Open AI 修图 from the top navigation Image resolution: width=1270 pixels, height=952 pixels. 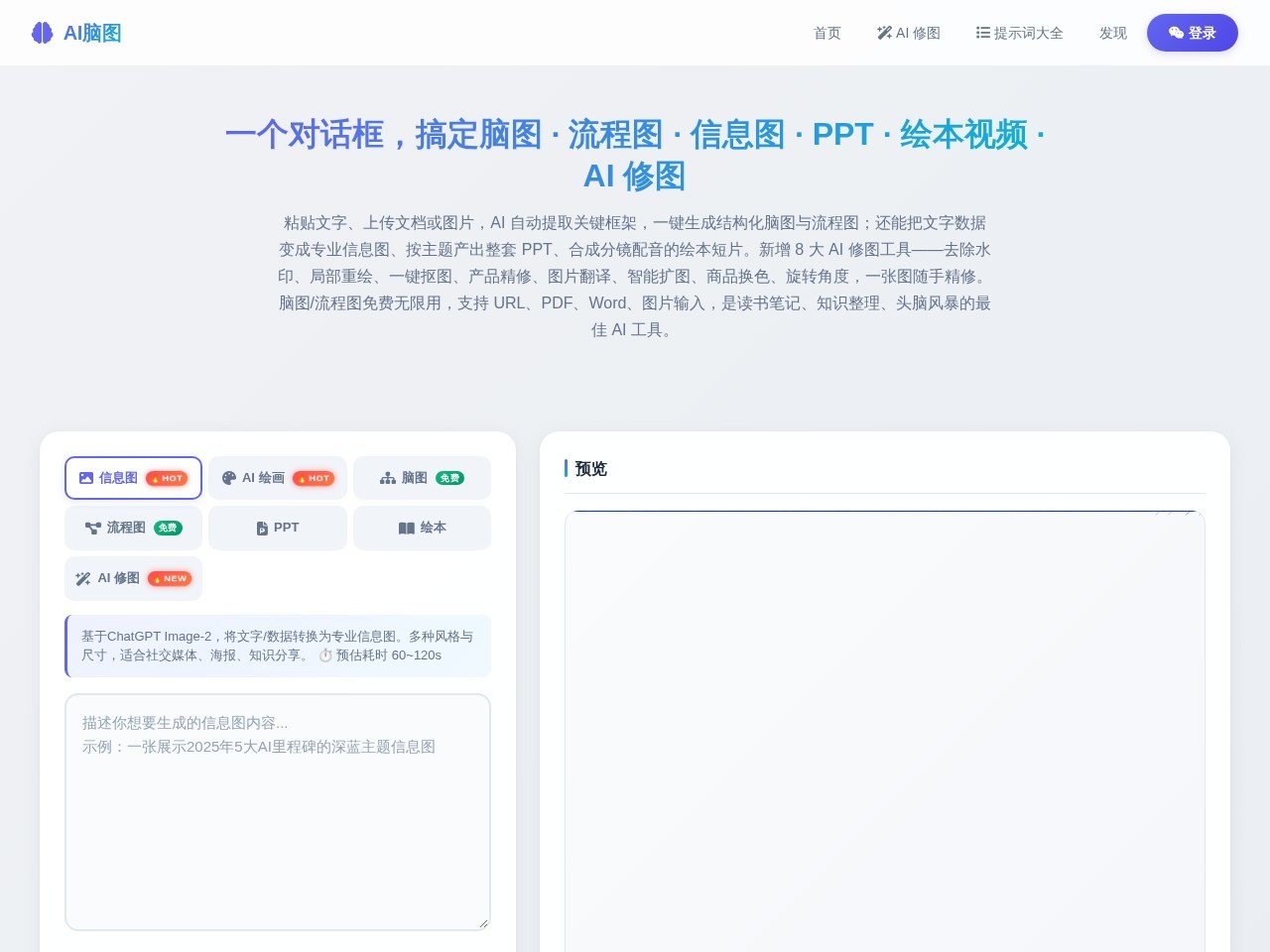[909, 33]
